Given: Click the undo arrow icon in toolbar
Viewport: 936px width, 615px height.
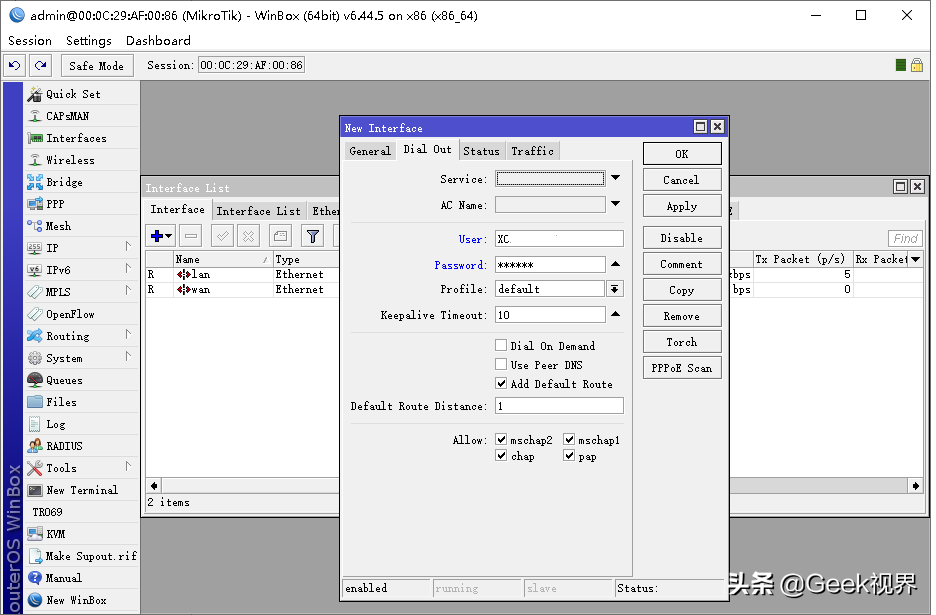Looking at the screenshot, I should (14, 65).
